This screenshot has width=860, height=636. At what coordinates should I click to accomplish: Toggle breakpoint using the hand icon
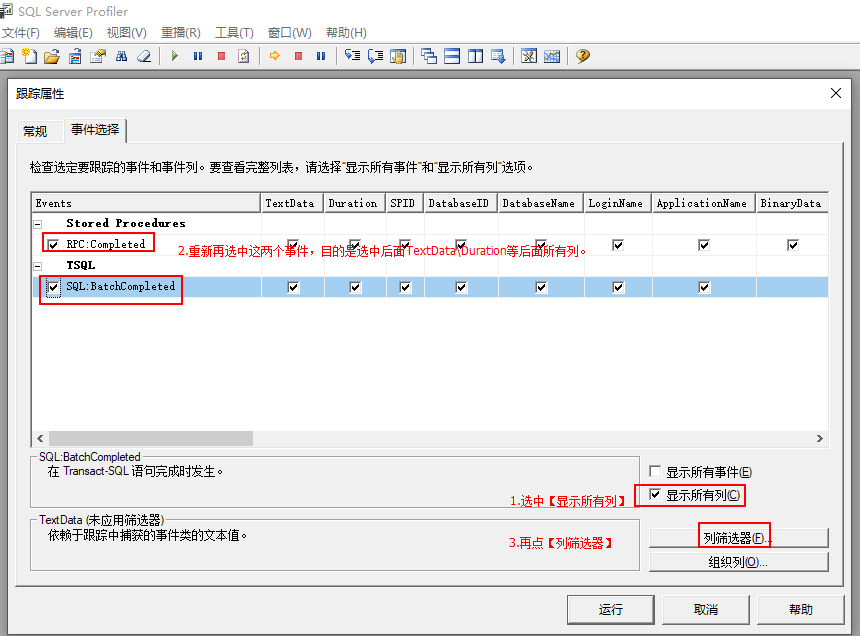coord(398,56)
